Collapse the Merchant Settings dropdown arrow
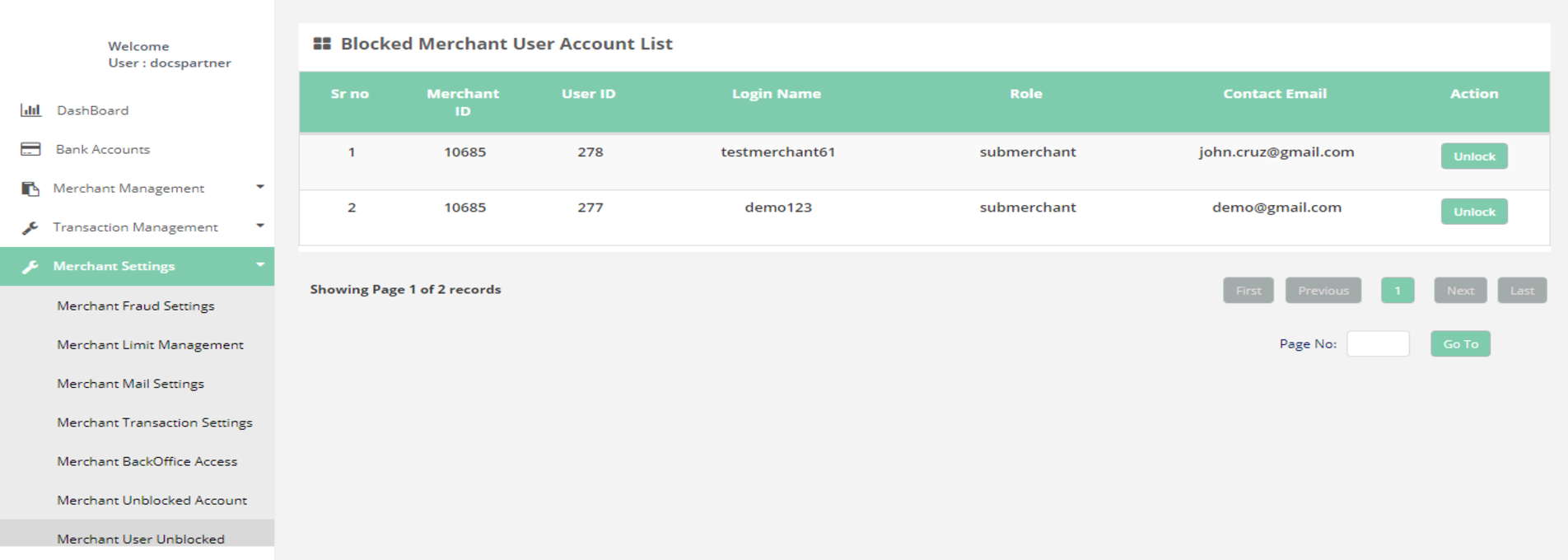 point(260,264)
